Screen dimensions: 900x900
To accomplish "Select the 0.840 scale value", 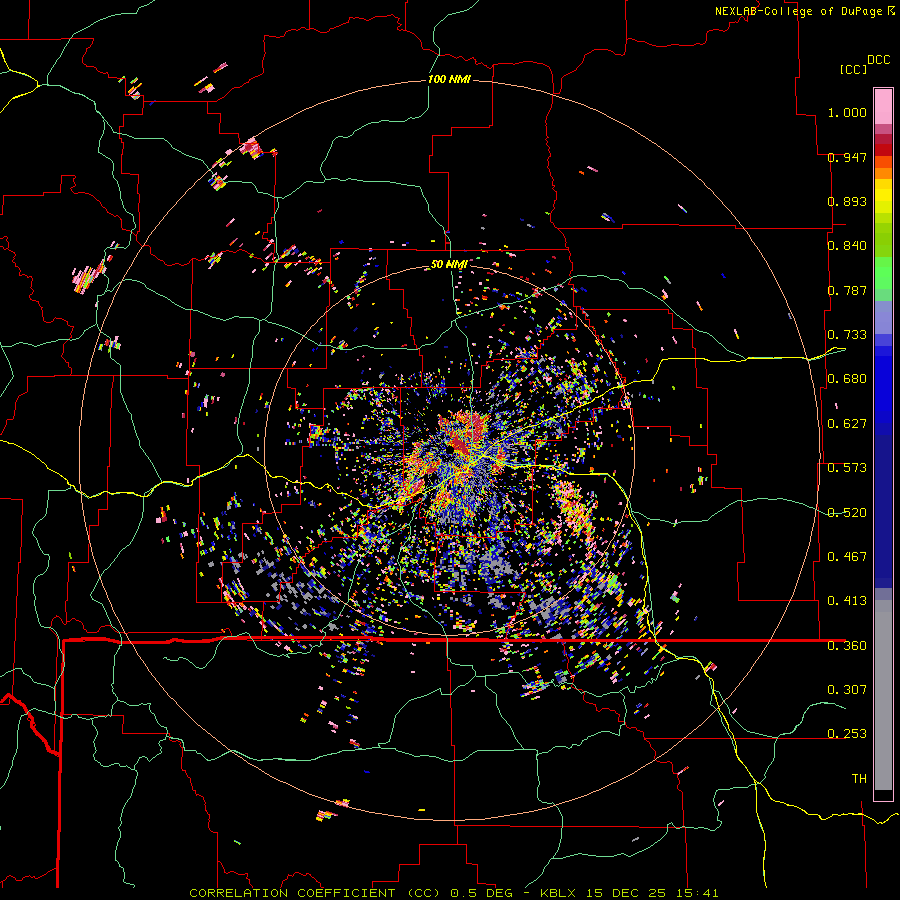I will click(x=847, y=246).
